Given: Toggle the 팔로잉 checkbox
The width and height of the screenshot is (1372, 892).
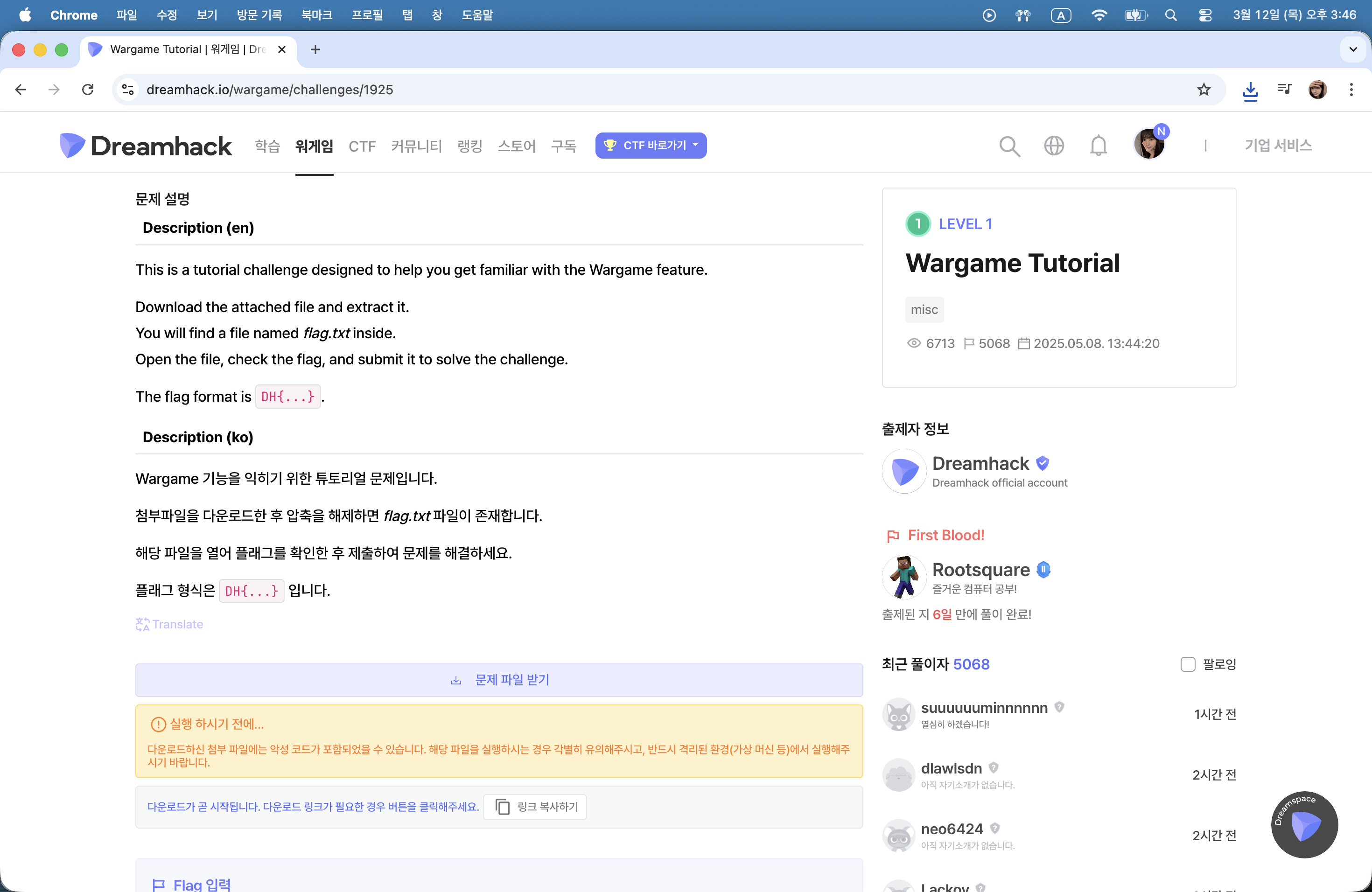Looking at the screenshot, I should click(1188, 664).
